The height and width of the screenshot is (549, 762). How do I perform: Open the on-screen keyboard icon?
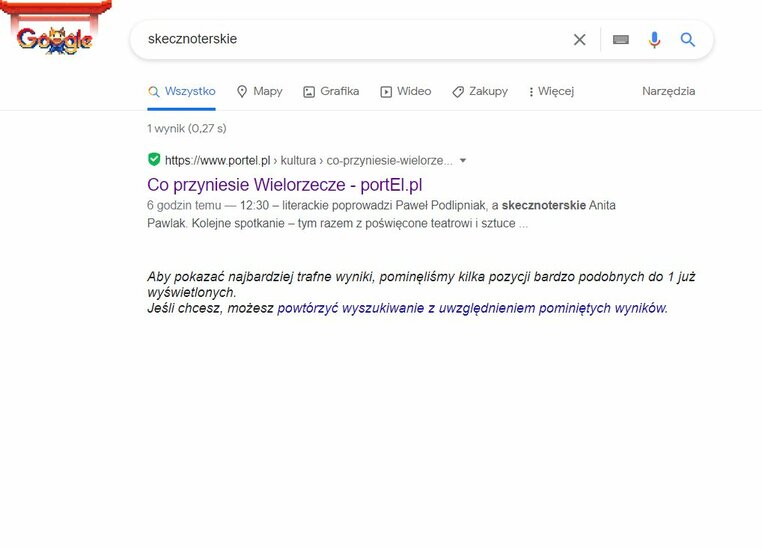click(x=621, y=39)
